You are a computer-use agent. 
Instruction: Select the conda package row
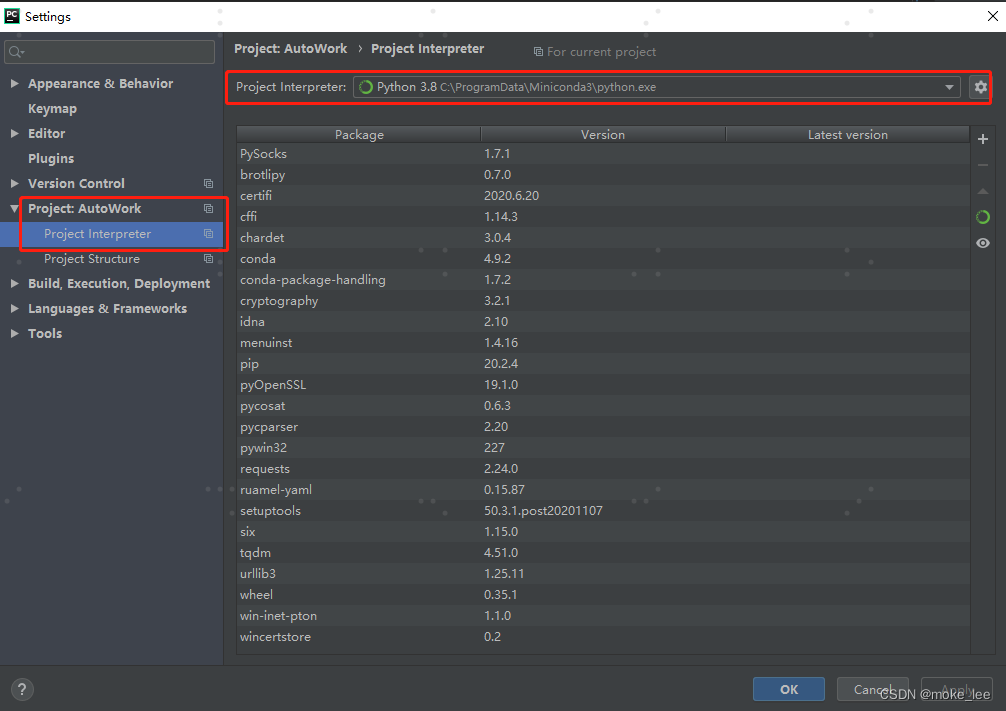click(x=603, y=259)
